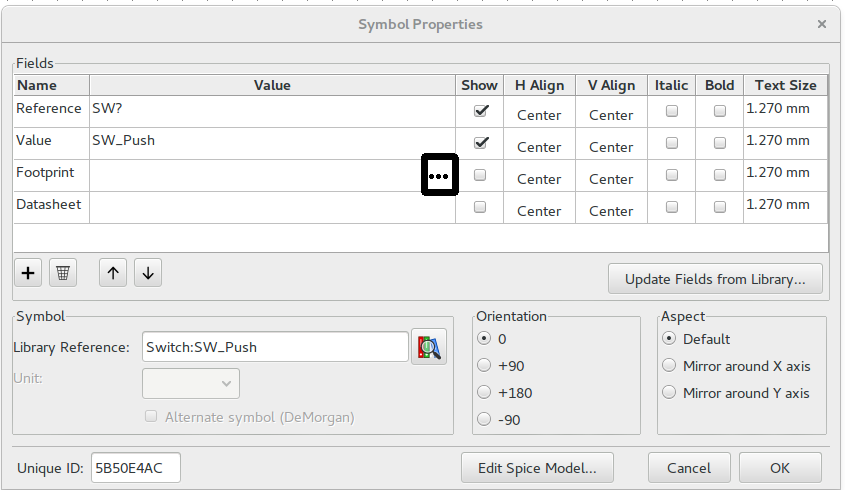Move selected field down with arrow icon

click(x=148, y=273)
